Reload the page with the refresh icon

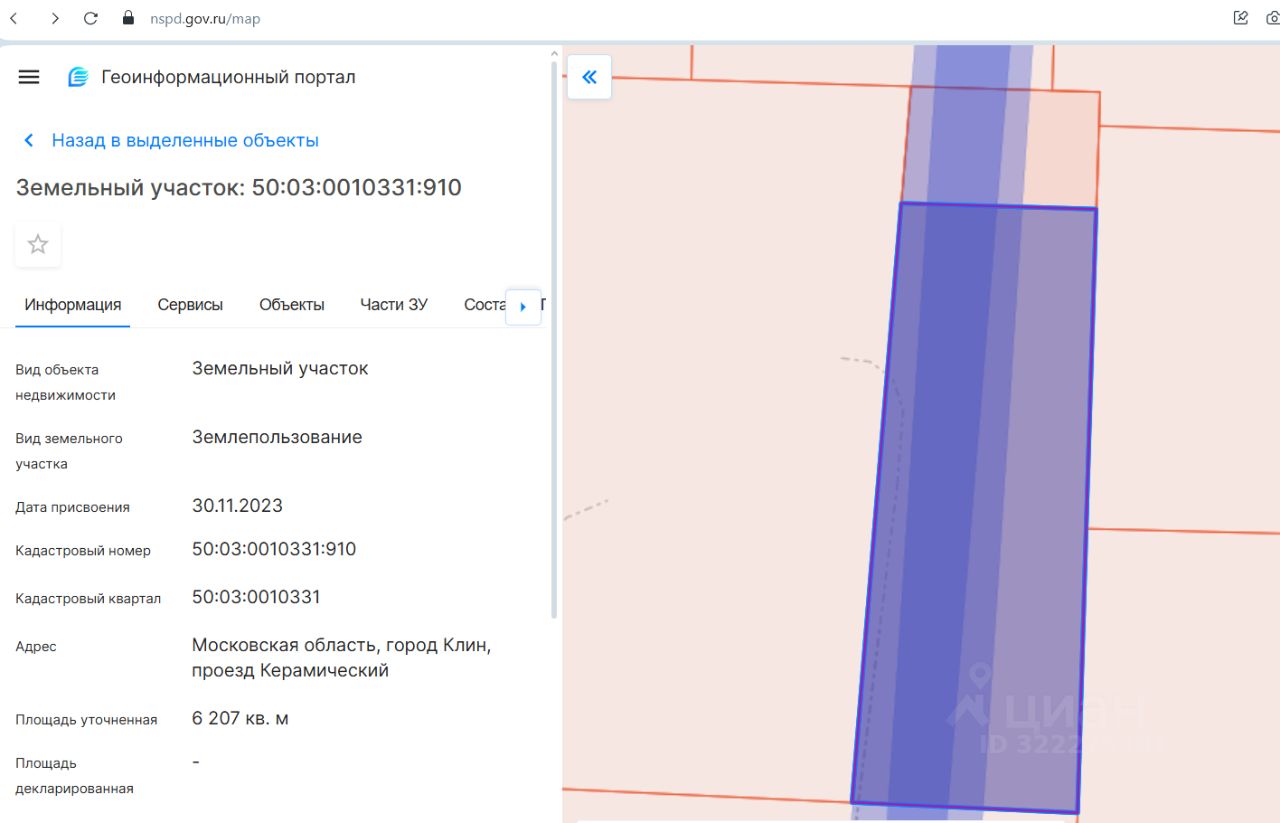[91, 18]
